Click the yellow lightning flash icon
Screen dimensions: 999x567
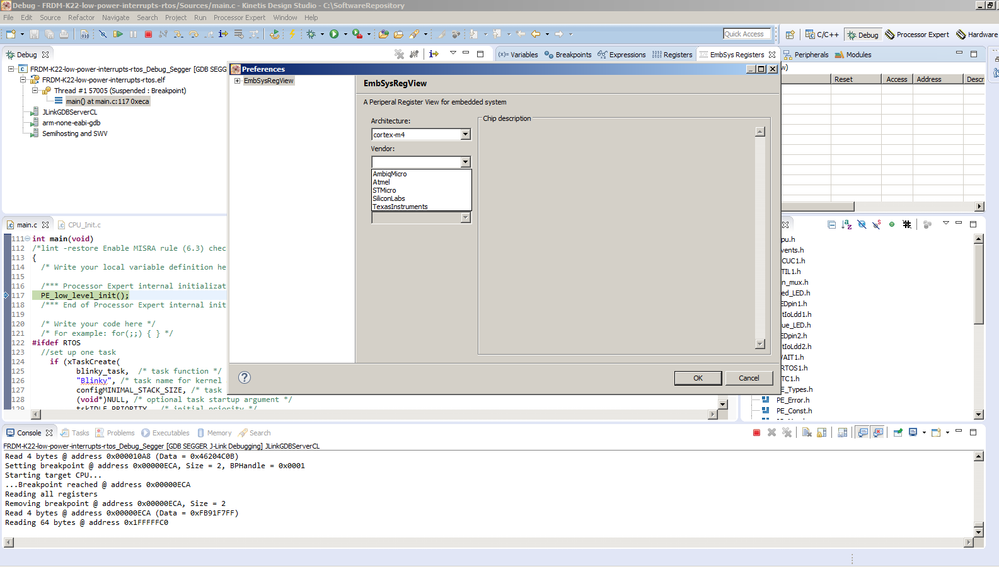(292, 34)
